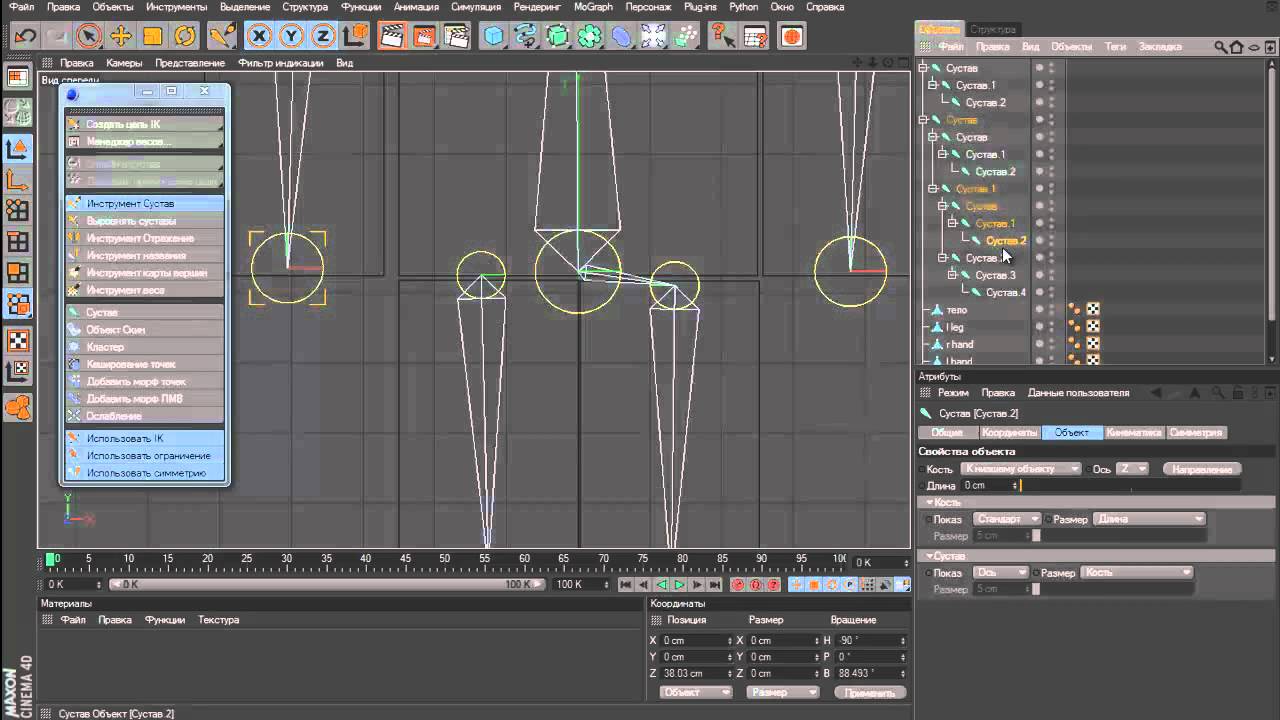The image size is (1280, 720).
Task: Add a cube primitive object
Action: click(494, 37)
